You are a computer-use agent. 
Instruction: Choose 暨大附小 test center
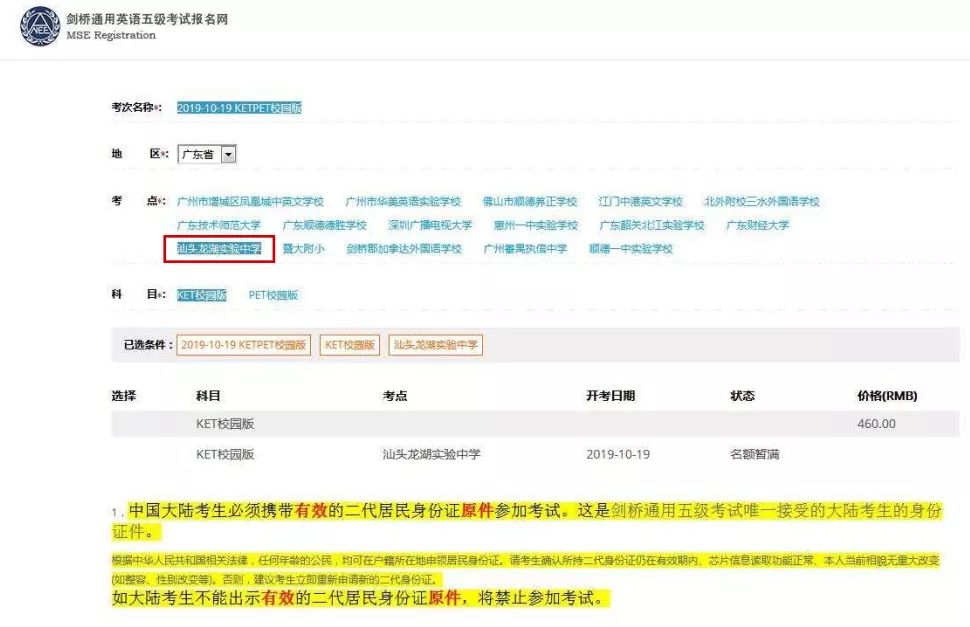(x=303, y=249)
